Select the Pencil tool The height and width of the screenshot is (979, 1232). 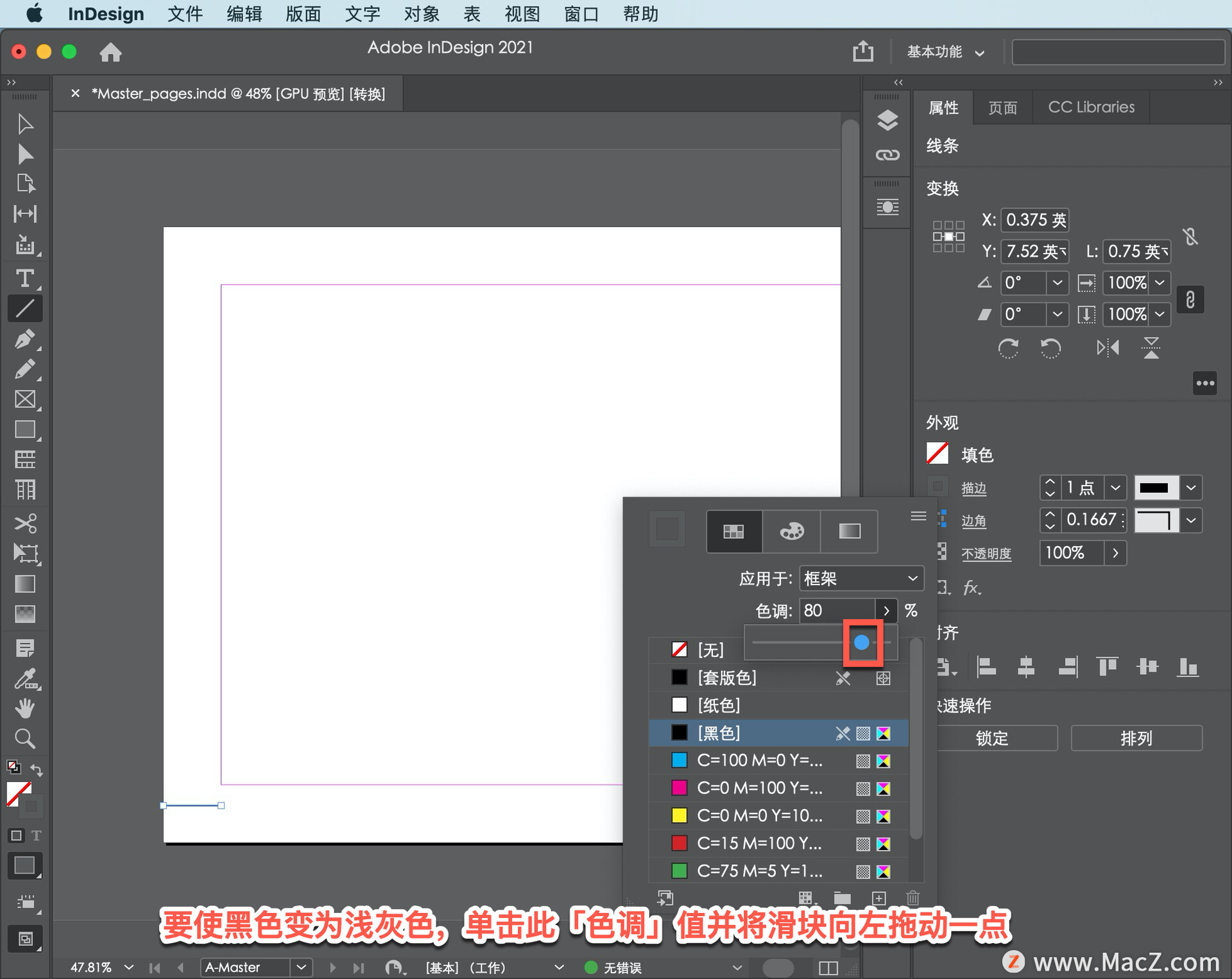25,369
